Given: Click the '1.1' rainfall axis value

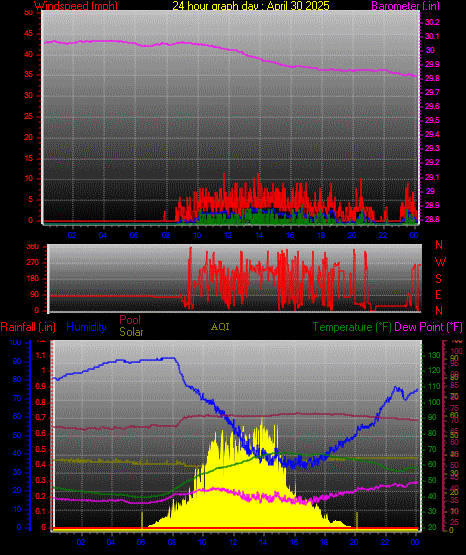Looking at the screenshot, I should tap(41, 355).
